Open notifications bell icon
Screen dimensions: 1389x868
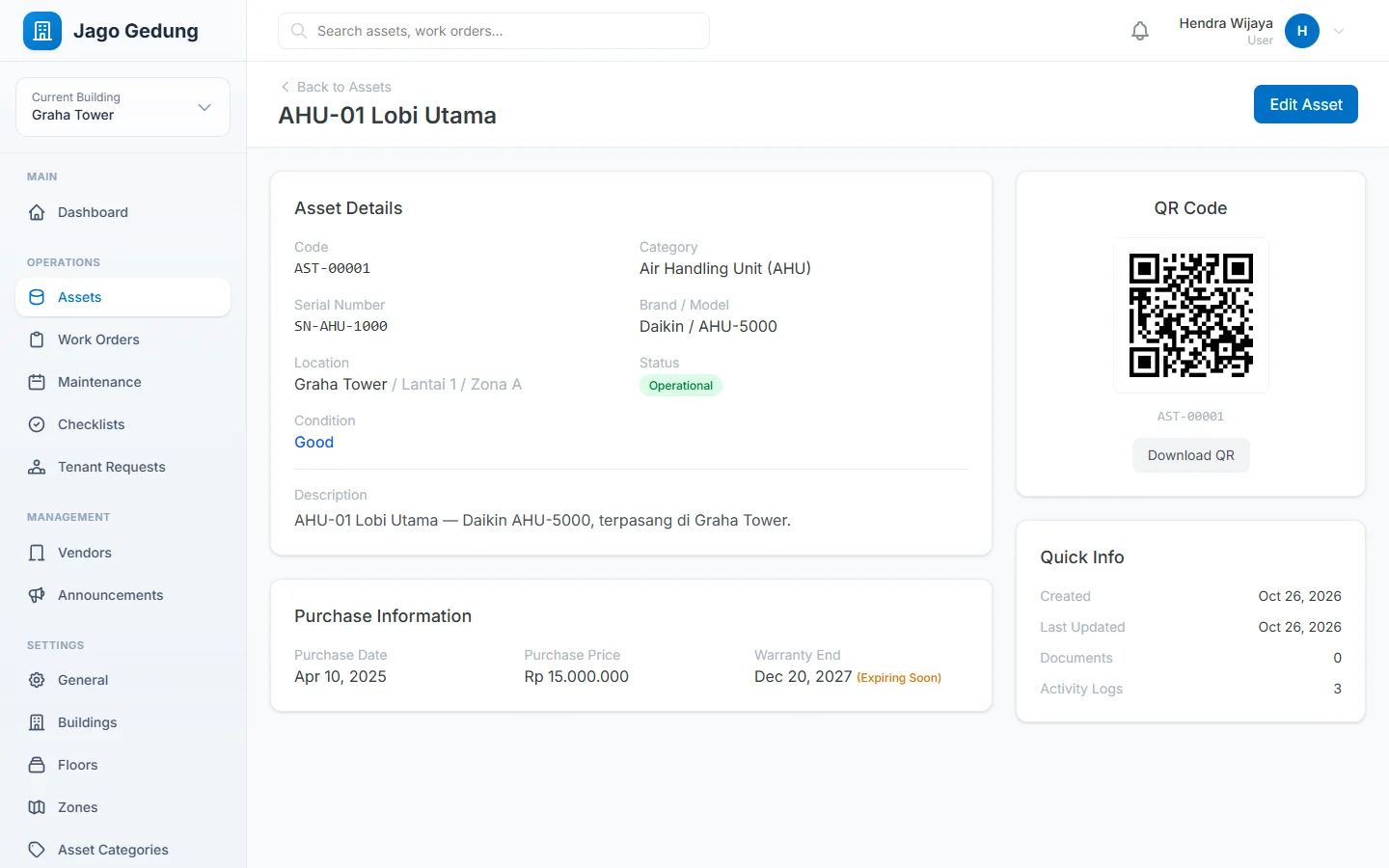pos(1140,31)
